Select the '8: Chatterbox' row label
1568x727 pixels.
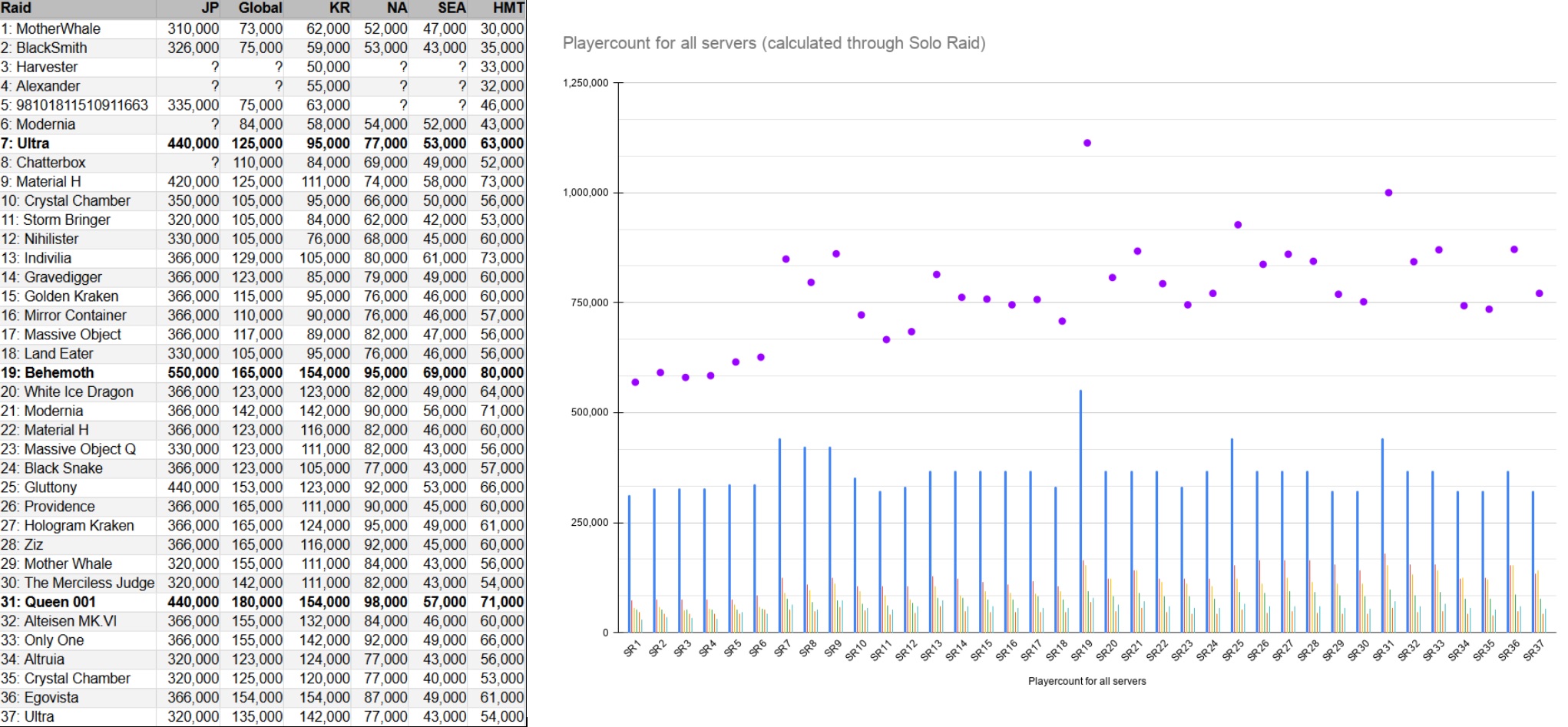(43, 163)
